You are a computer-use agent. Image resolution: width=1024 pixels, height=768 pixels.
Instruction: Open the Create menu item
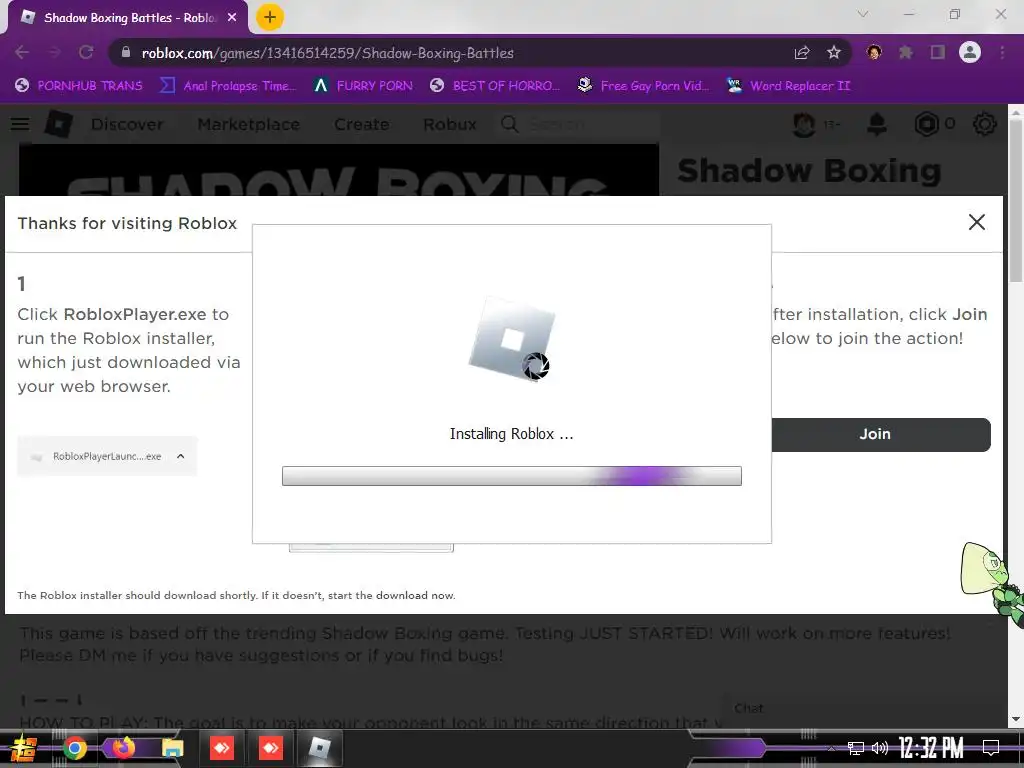point(362,124)
